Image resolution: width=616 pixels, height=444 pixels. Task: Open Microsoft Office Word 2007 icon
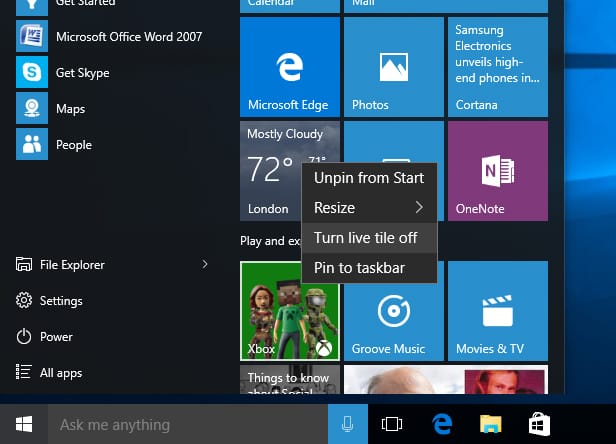32,36
